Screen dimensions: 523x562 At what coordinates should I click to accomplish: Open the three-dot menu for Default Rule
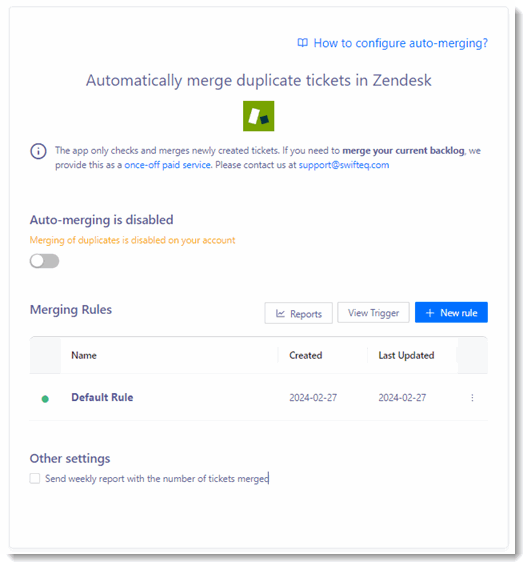point(472,397)
